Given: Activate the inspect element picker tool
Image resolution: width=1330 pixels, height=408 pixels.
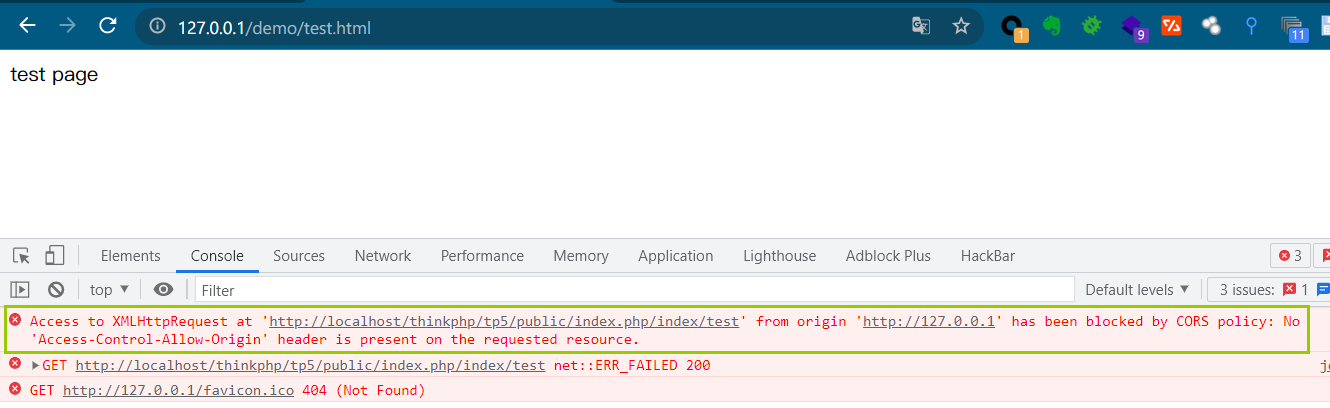Looking at the screenshot, I should pyautogui.click(x=22, y=256).
